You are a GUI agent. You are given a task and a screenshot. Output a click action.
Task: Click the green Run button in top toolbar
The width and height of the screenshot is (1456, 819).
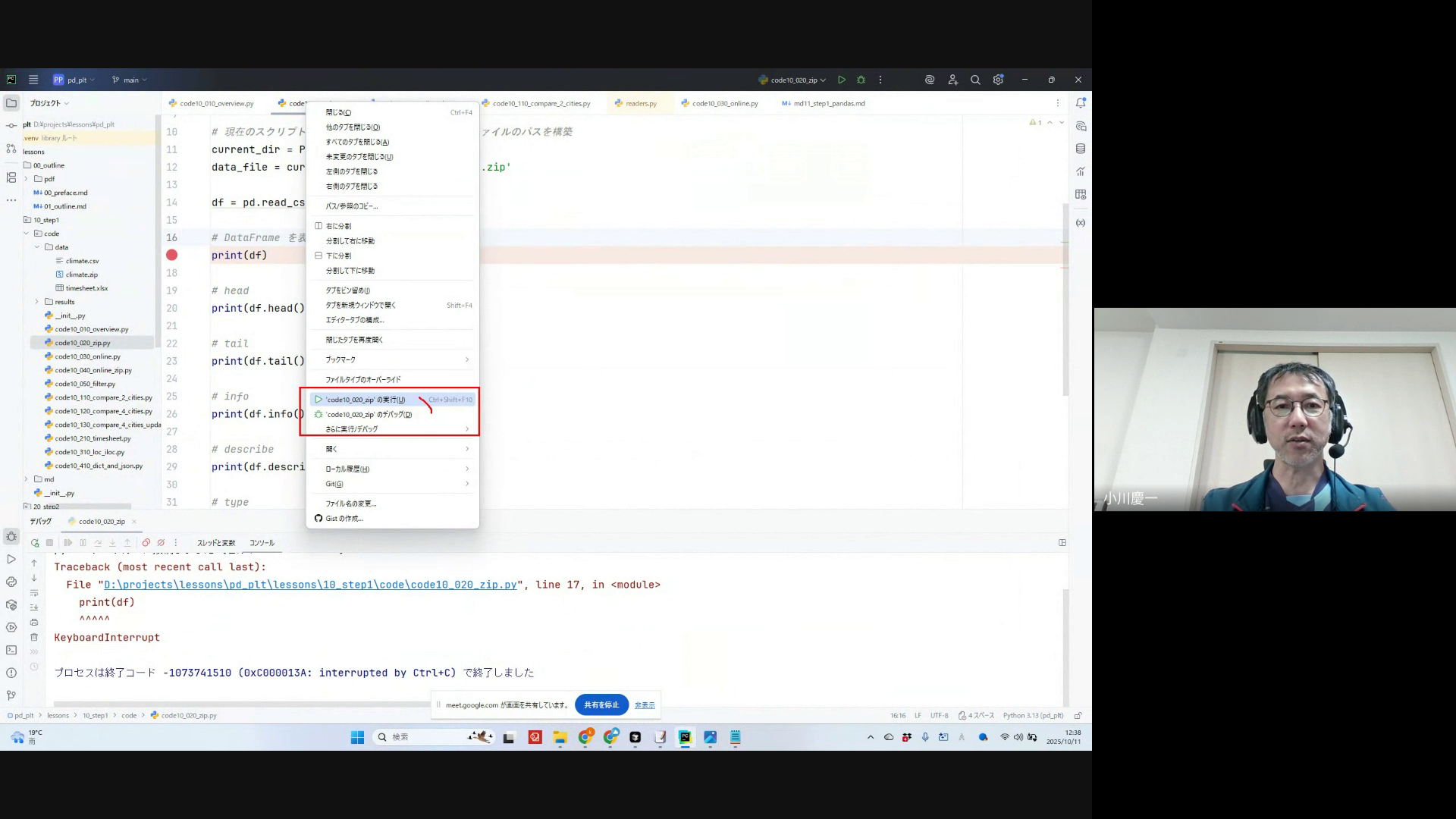point(842,80)
